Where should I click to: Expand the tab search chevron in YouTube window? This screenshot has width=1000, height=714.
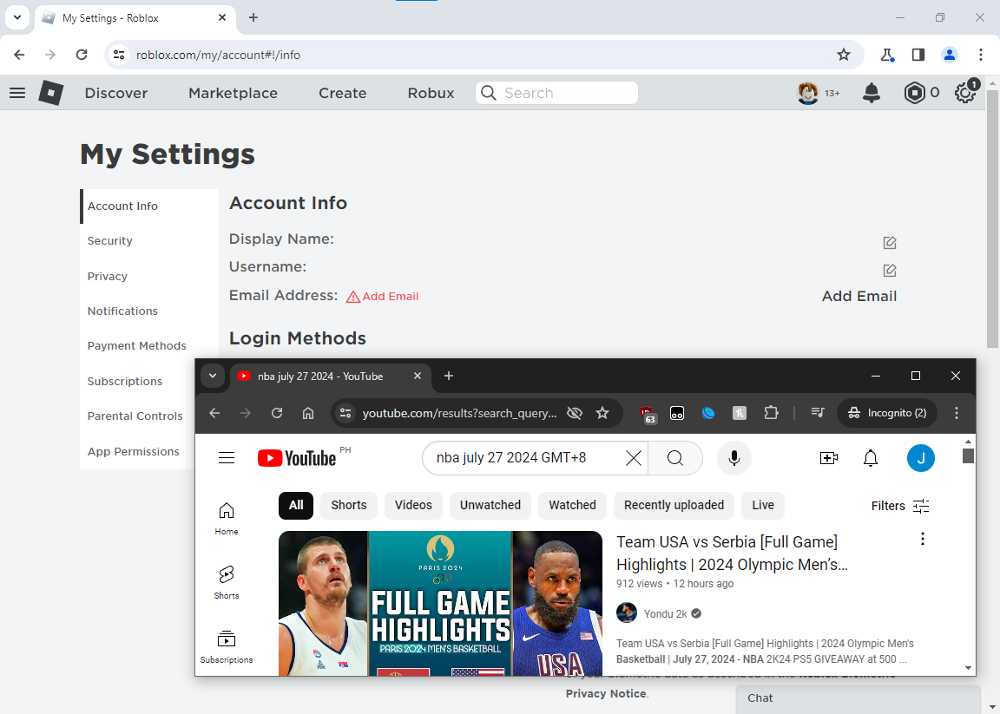click(x=212, y=375)
